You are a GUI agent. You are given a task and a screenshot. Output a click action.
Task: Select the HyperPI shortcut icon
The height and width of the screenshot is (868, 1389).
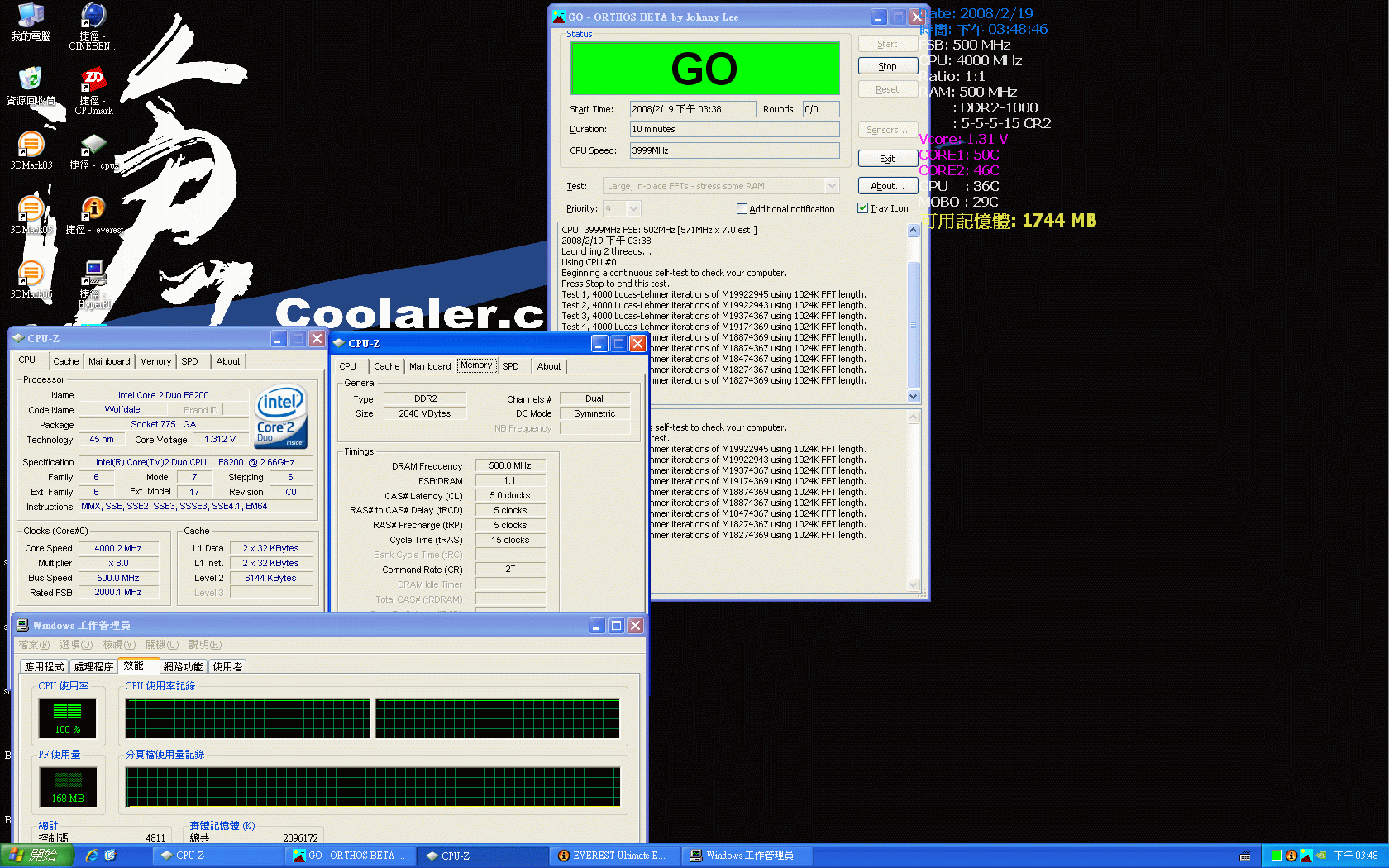(93, 273)
